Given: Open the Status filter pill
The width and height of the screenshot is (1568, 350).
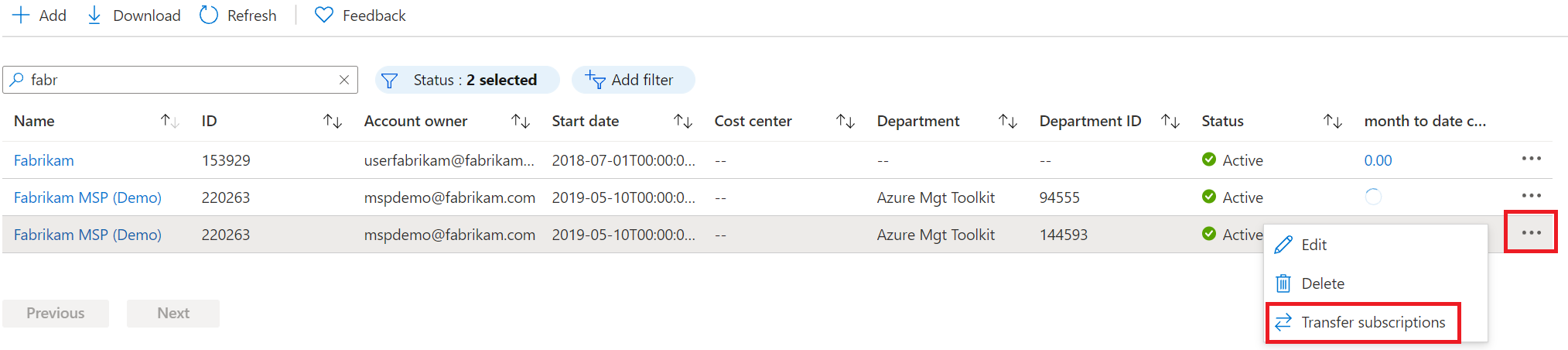Looking at the screenshot, I should point(466,80).
